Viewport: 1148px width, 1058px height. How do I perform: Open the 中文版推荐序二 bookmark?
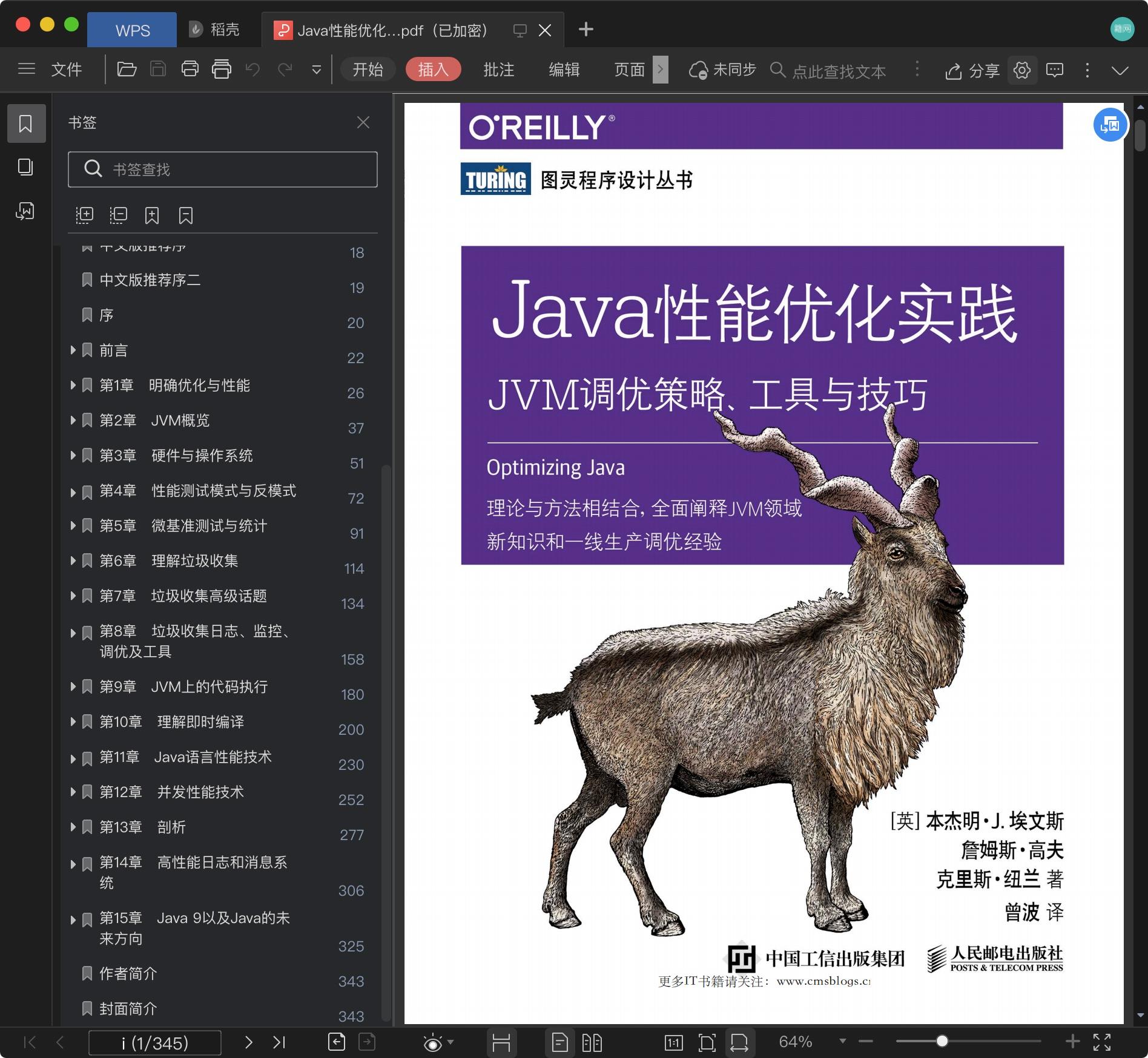click(150, 280)
